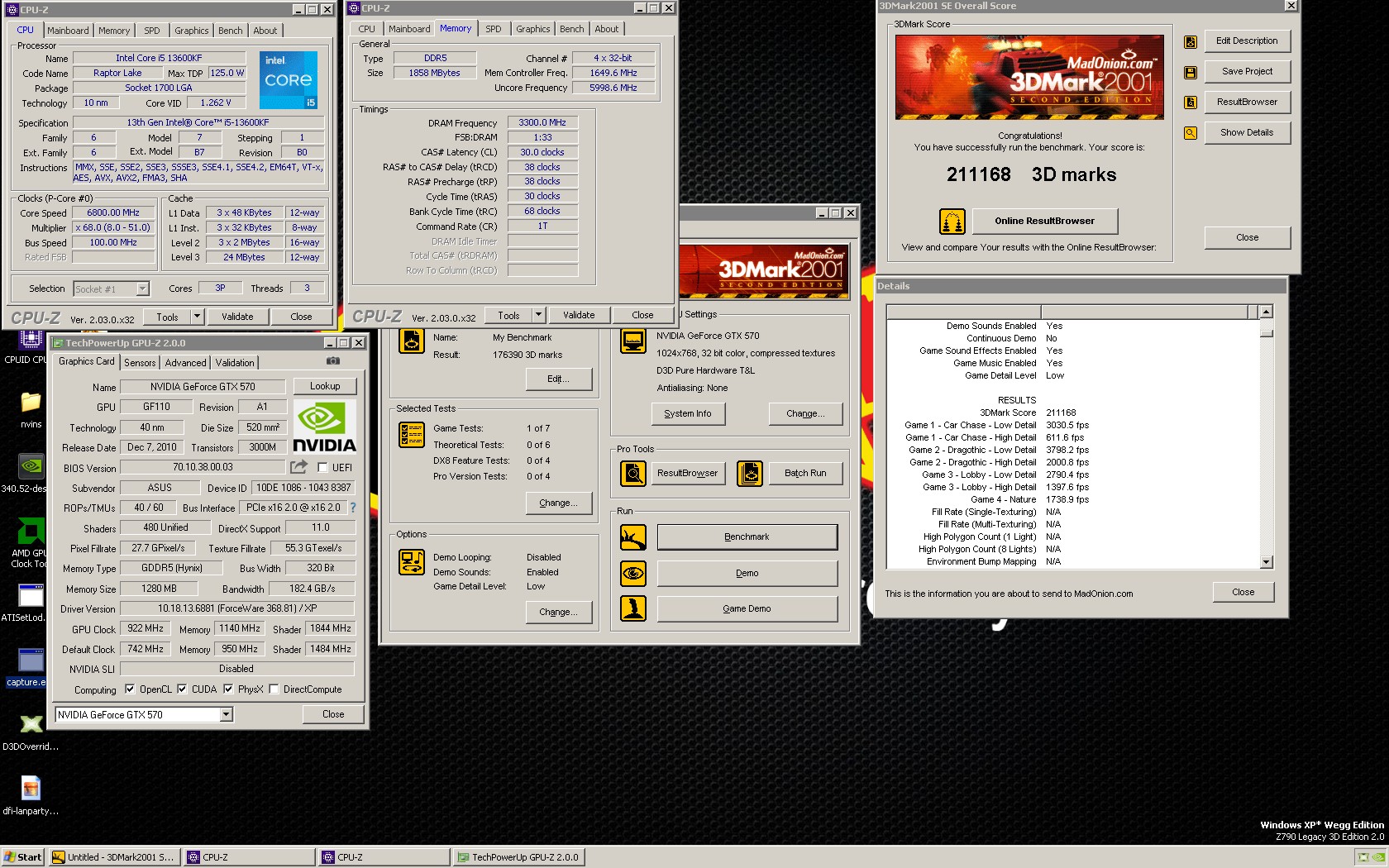This screenshot has width=1389, height=868.
Task: Switch to SPD tab in CPU-Z Memory window
Action: (x=494, y=29)
